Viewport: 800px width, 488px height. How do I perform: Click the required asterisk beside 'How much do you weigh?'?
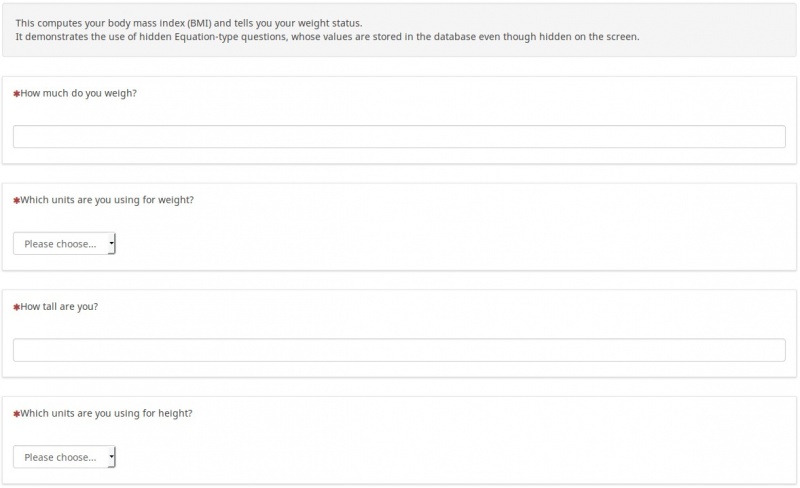click(16, 93)
